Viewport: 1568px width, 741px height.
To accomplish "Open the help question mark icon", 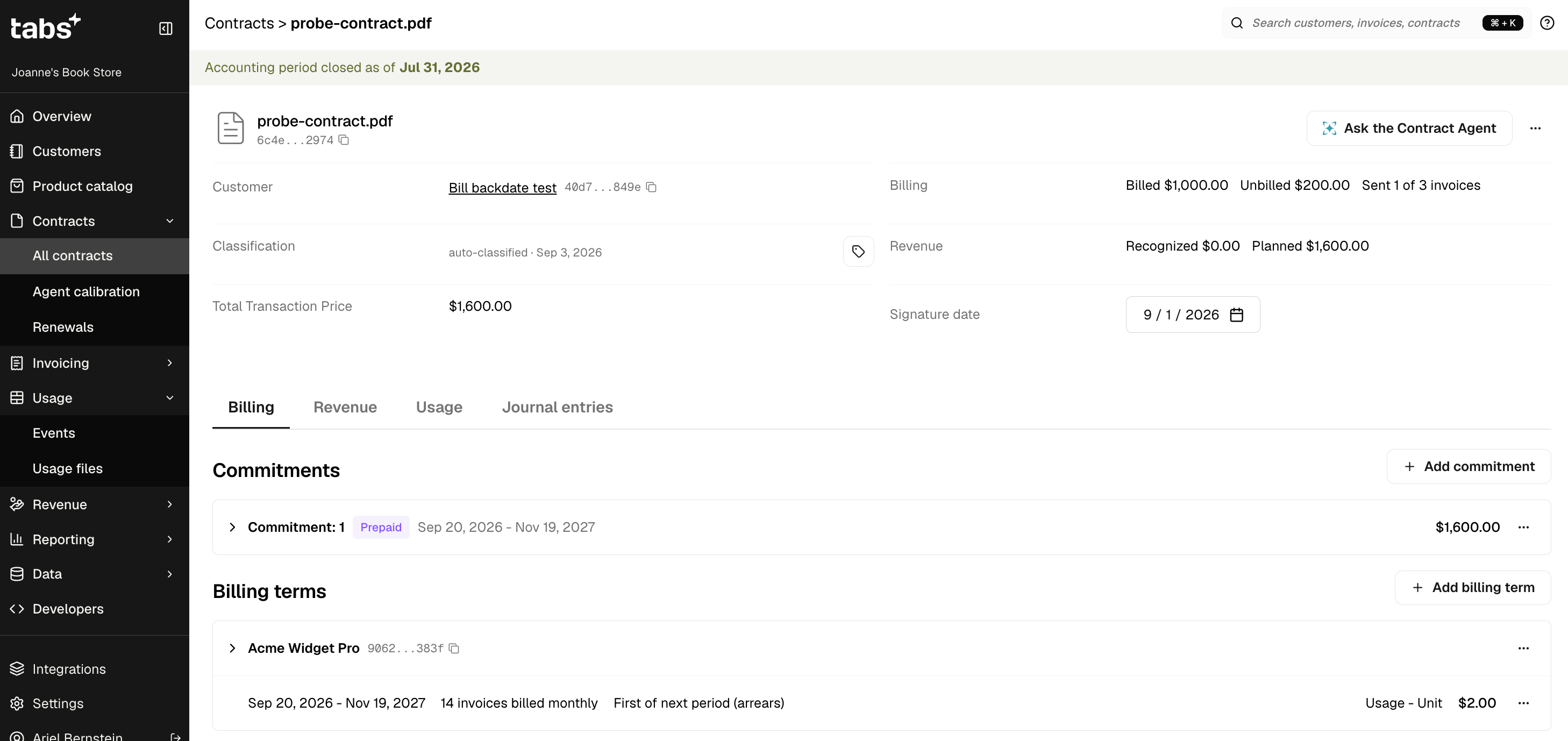I will 1546,23.
